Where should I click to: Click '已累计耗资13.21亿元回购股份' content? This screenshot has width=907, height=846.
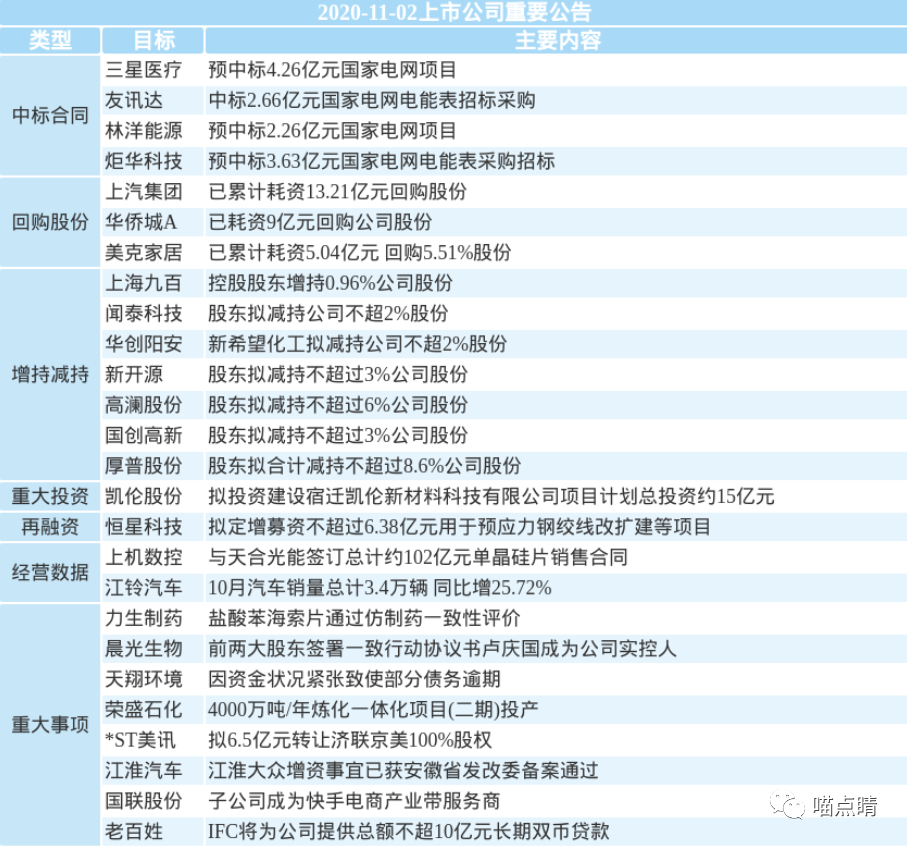(x=337, y=191)
